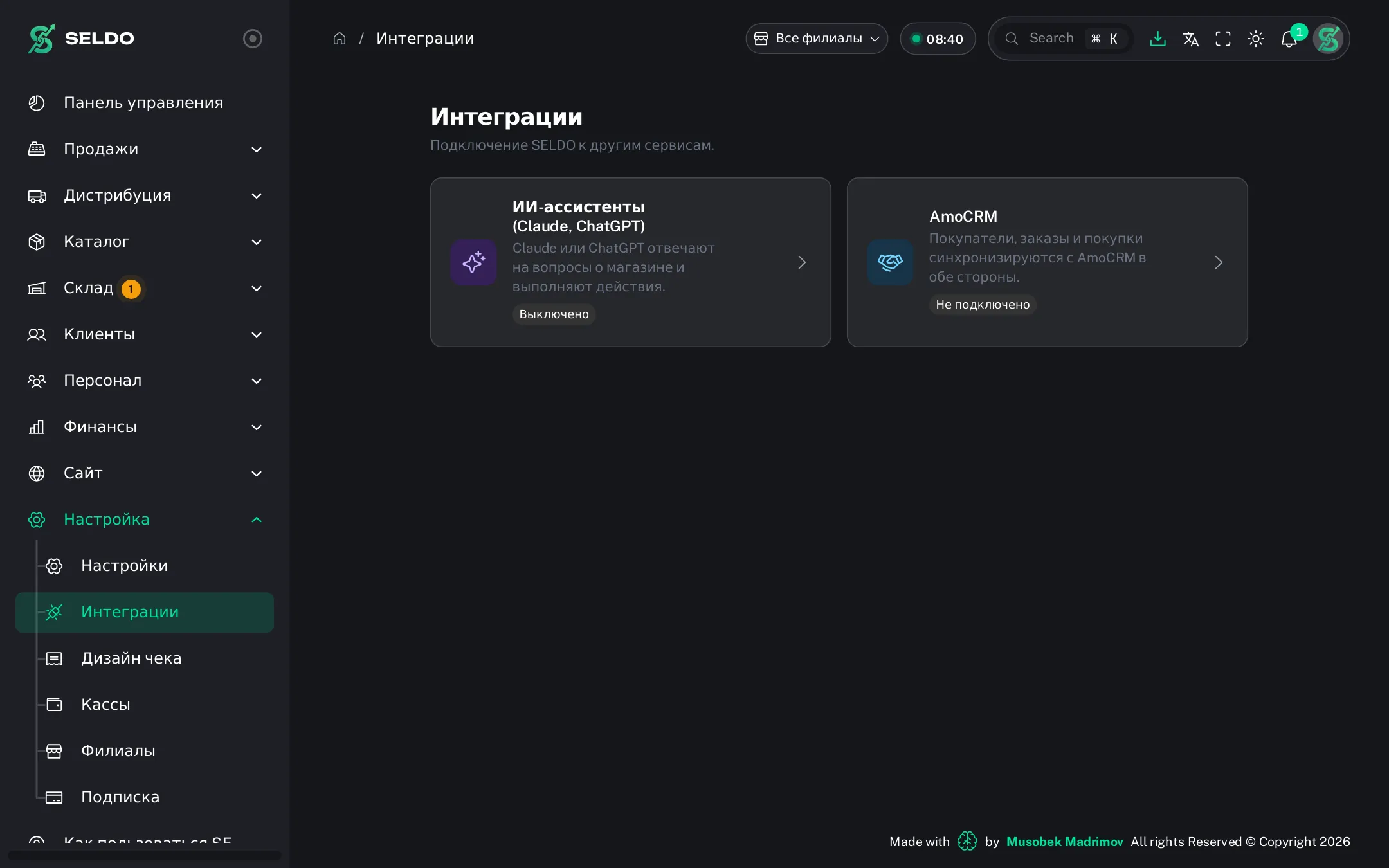Expand the Клиенты menu chevron

257,334
